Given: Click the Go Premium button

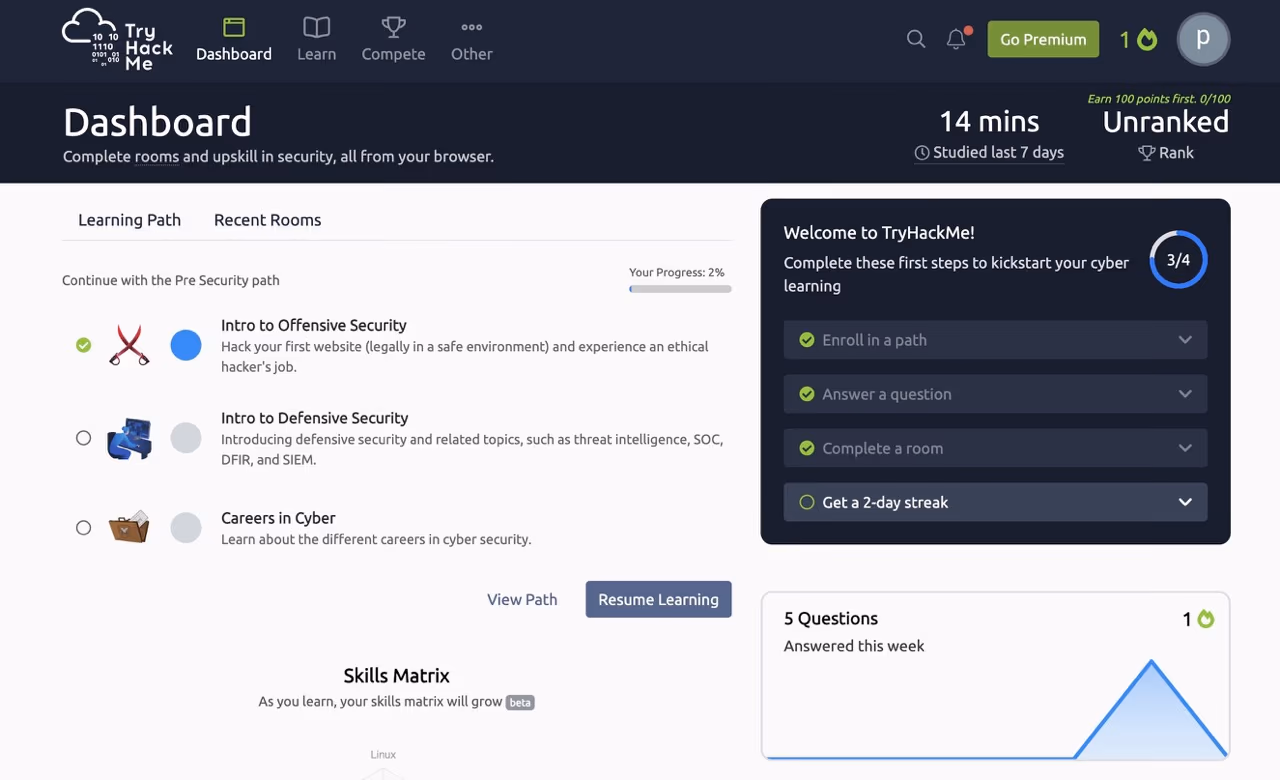Looking at the screenshot, I should [x=1043, y=39].
